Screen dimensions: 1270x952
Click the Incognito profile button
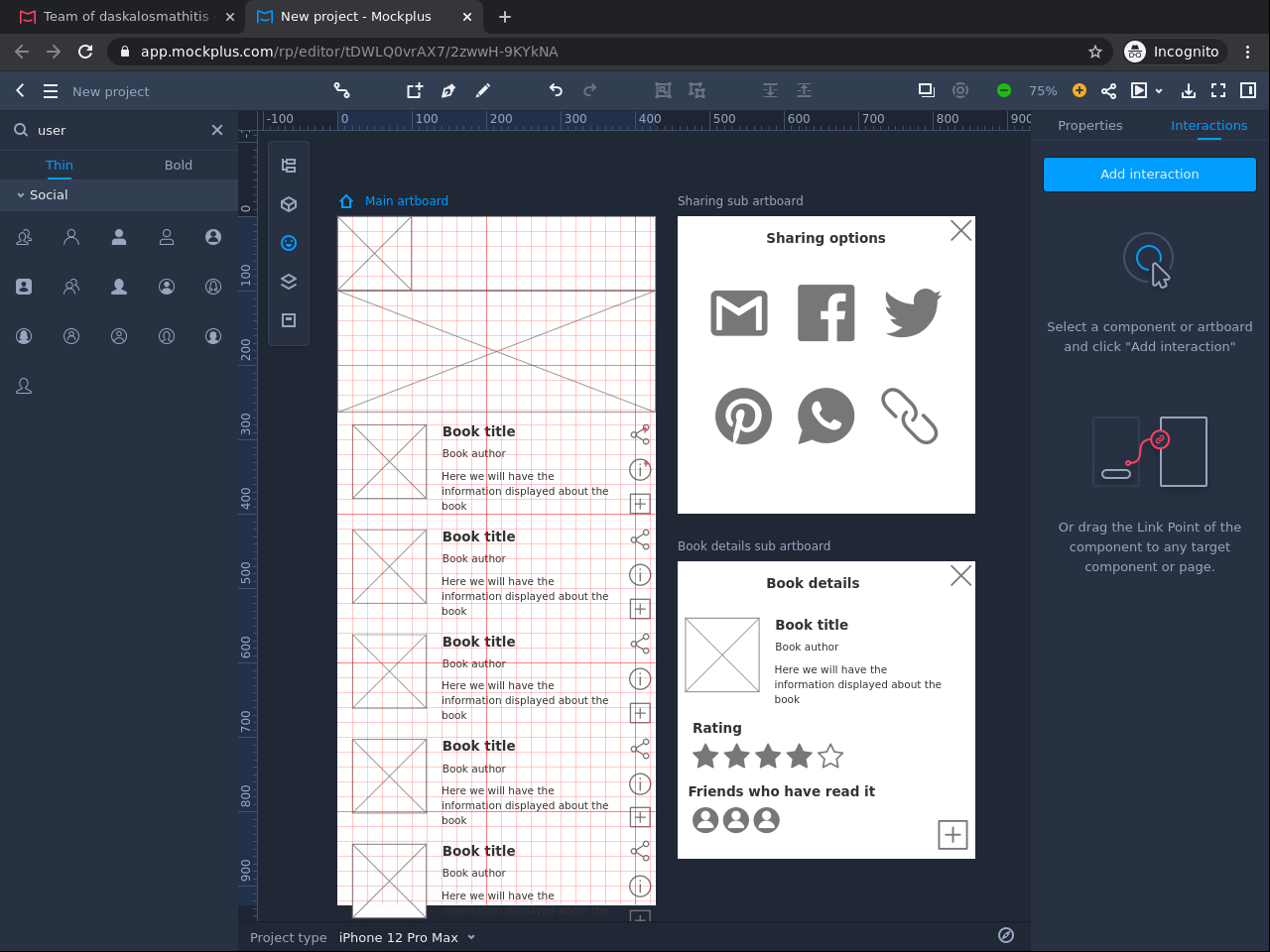[1175, 52]
